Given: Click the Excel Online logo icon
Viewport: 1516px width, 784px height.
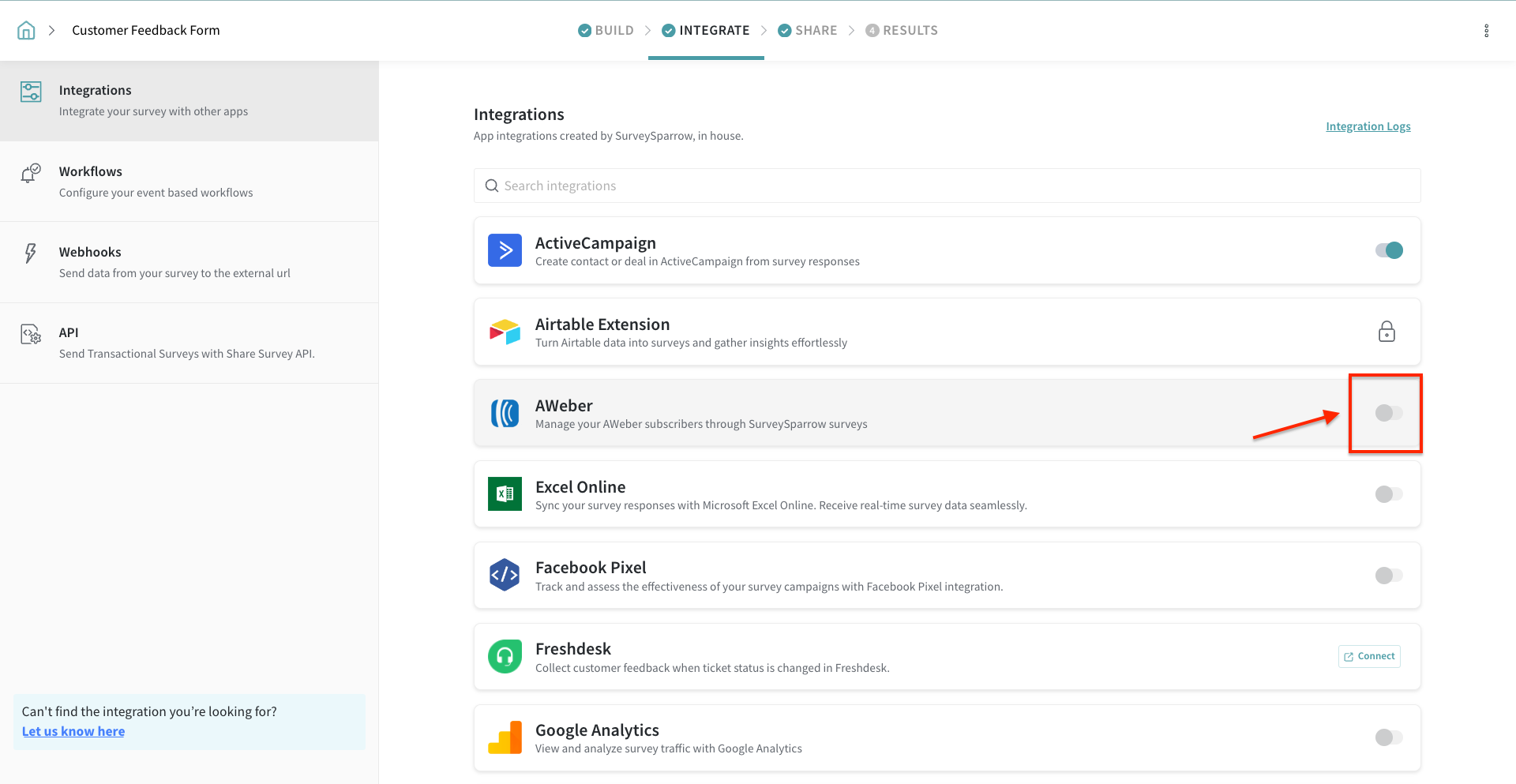Looking at the screenshot, I should click(x=505, y=494).
